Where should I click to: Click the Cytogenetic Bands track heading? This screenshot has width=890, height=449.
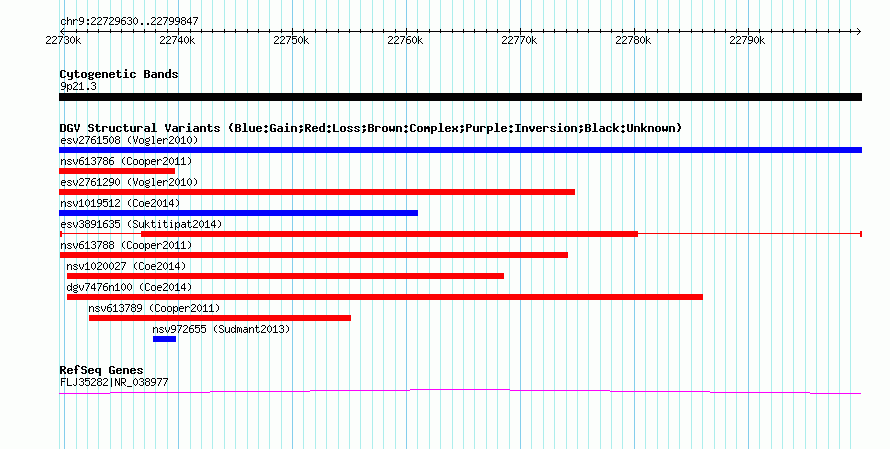click(119, 74)
